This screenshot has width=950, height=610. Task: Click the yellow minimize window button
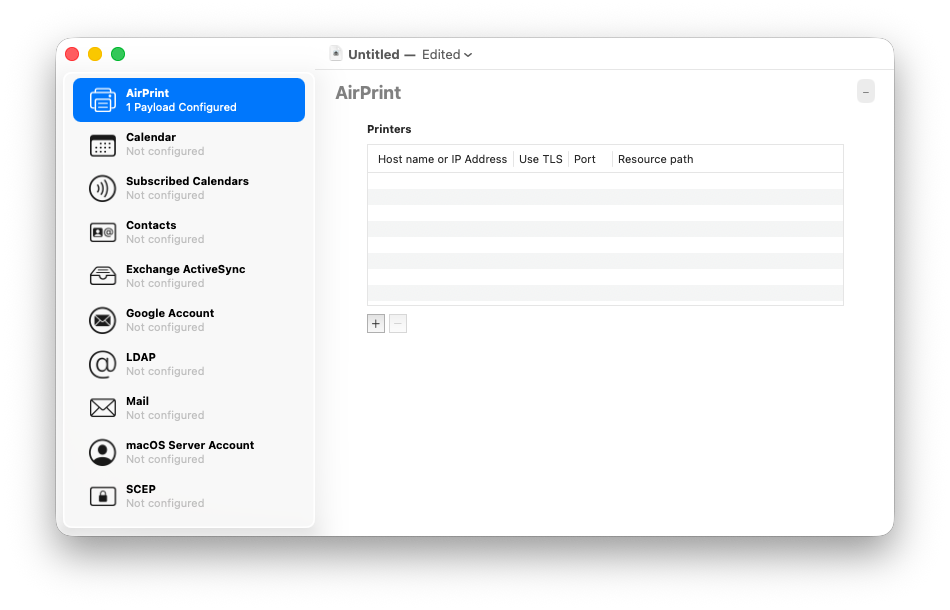[95, 54]
